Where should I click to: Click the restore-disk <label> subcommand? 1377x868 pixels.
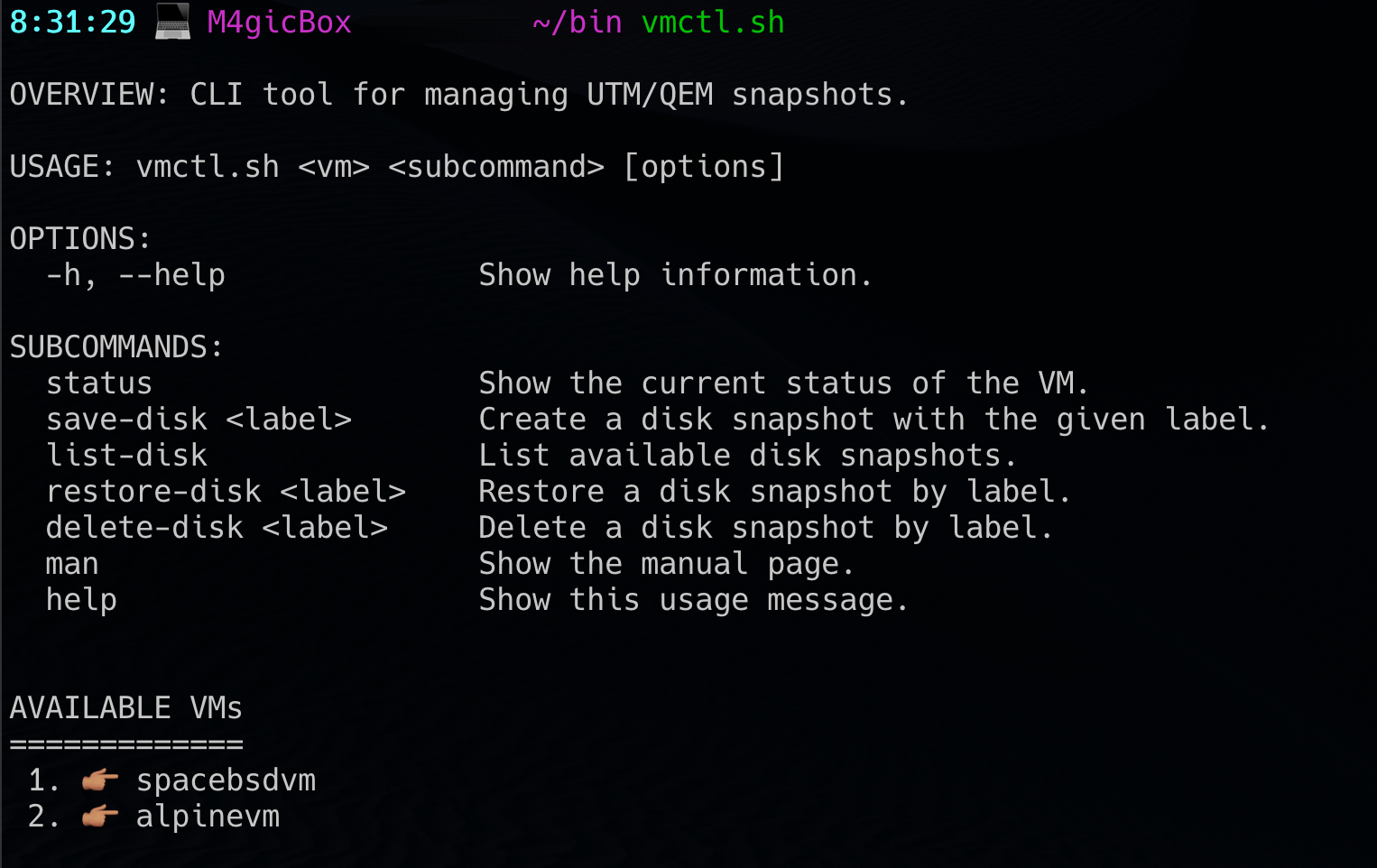click(x=226, y=491)
